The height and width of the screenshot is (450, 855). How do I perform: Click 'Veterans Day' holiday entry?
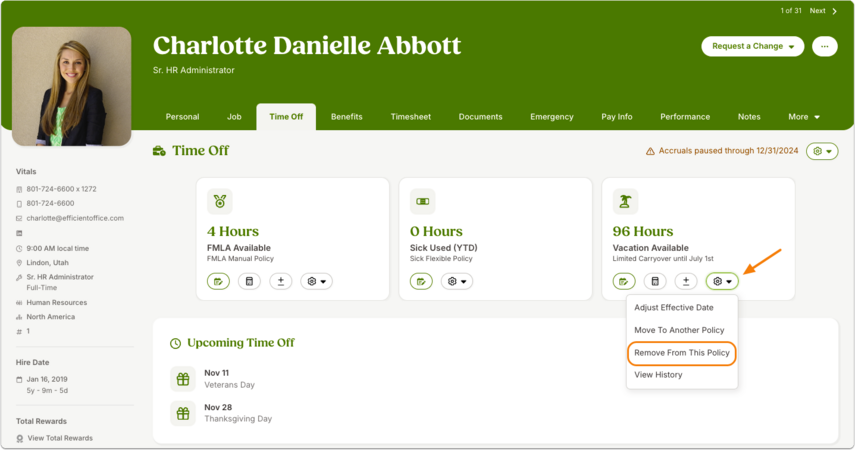click(229, 385)
